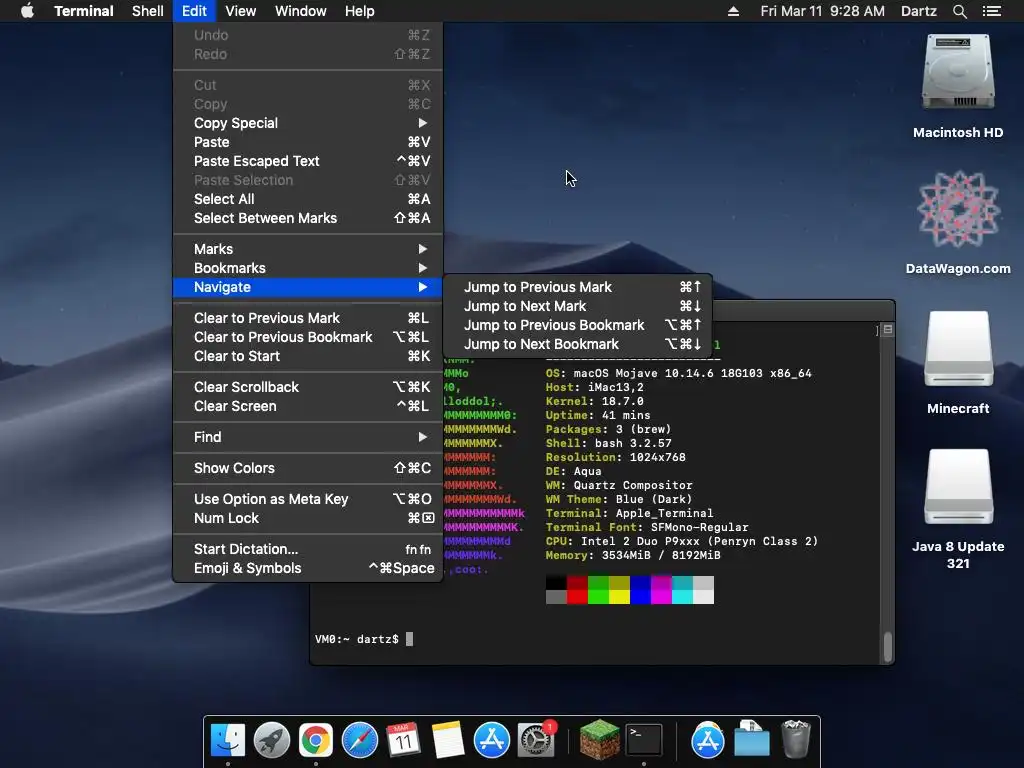
Task: Launch Finder from the Dock
Action: coord(228,741)
